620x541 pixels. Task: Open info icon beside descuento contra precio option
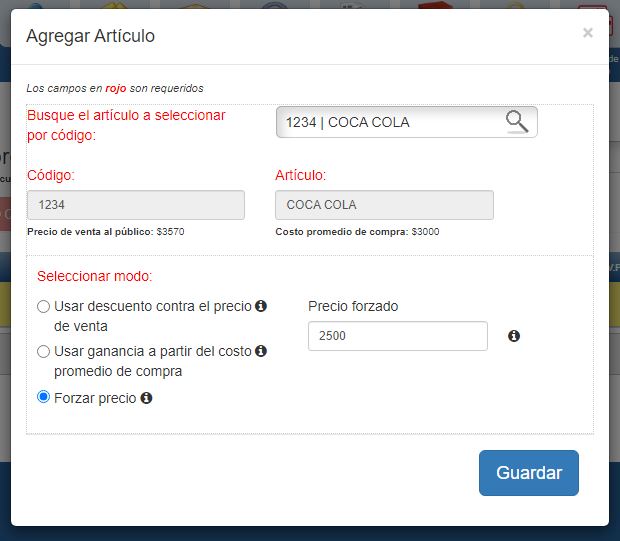[261, 306]
